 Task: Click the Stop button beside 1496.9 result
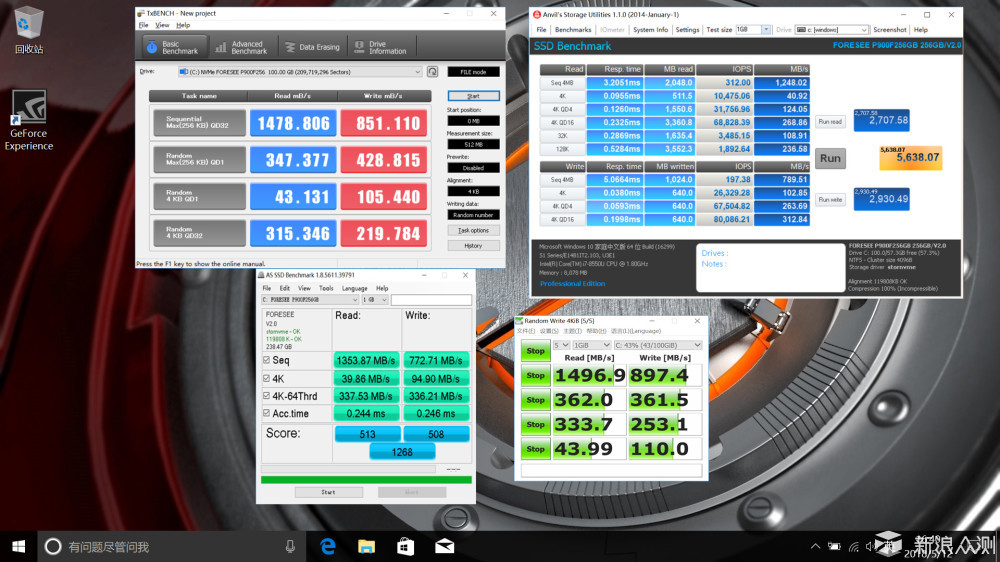tap(536, 376)
